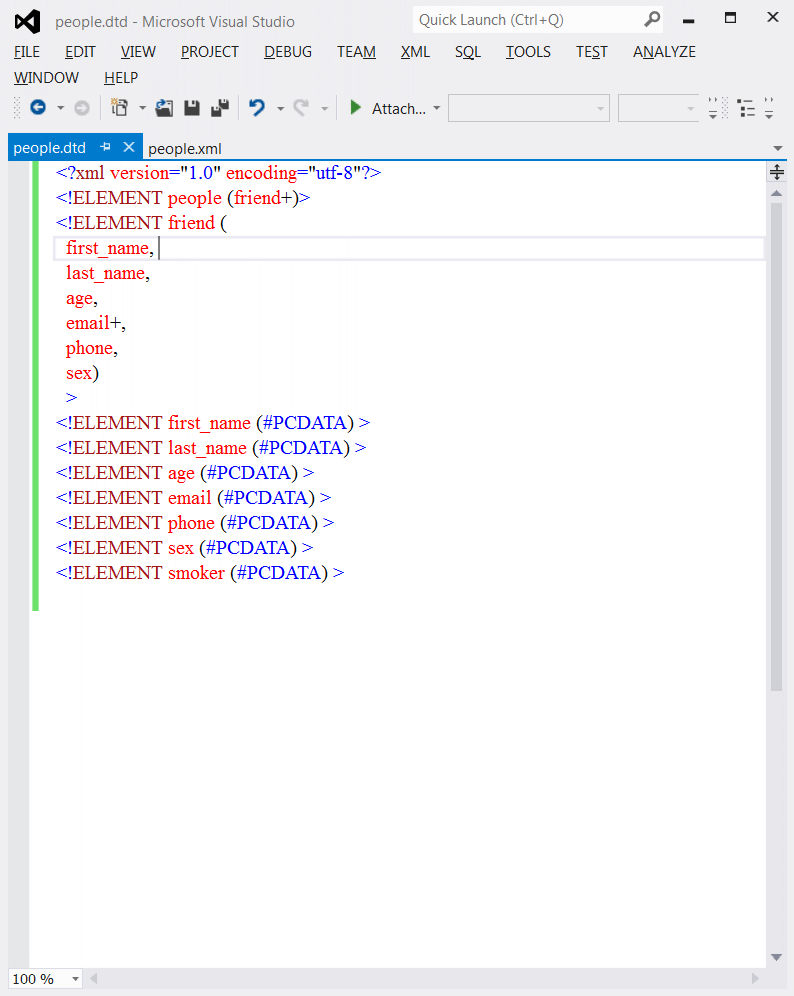794x996 pixels.
Task: Maximize the Visual Studio window
Action: [730, 18]
